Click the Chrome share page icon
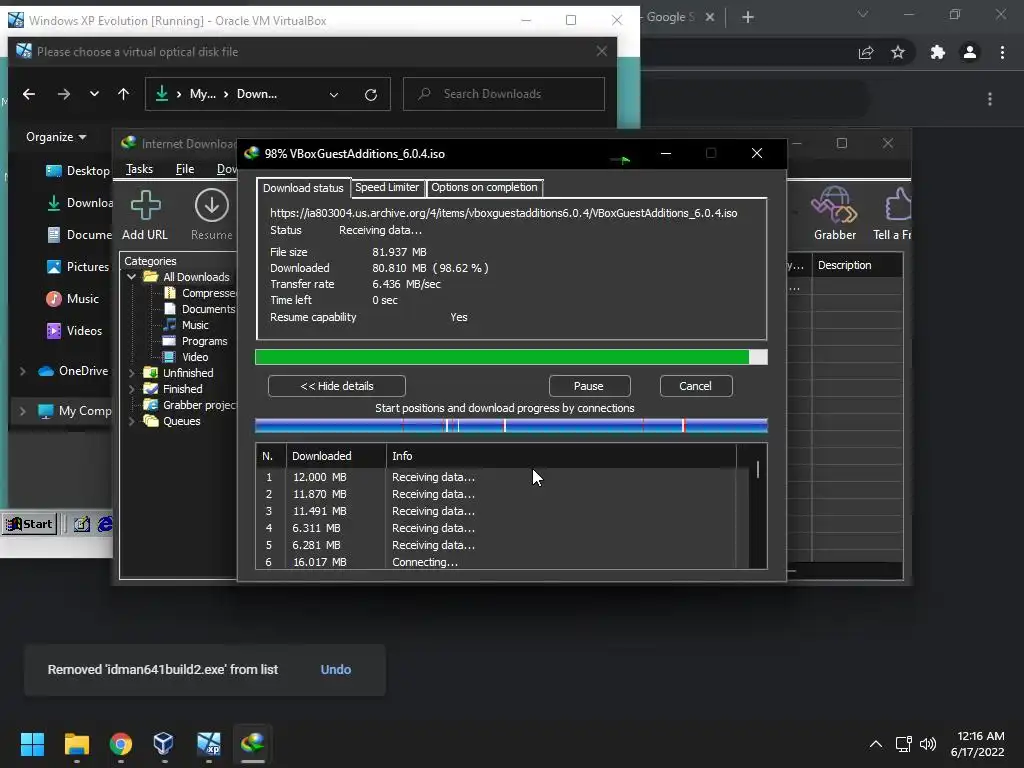This screenshot has height=768, width=1024. (866, 52)
